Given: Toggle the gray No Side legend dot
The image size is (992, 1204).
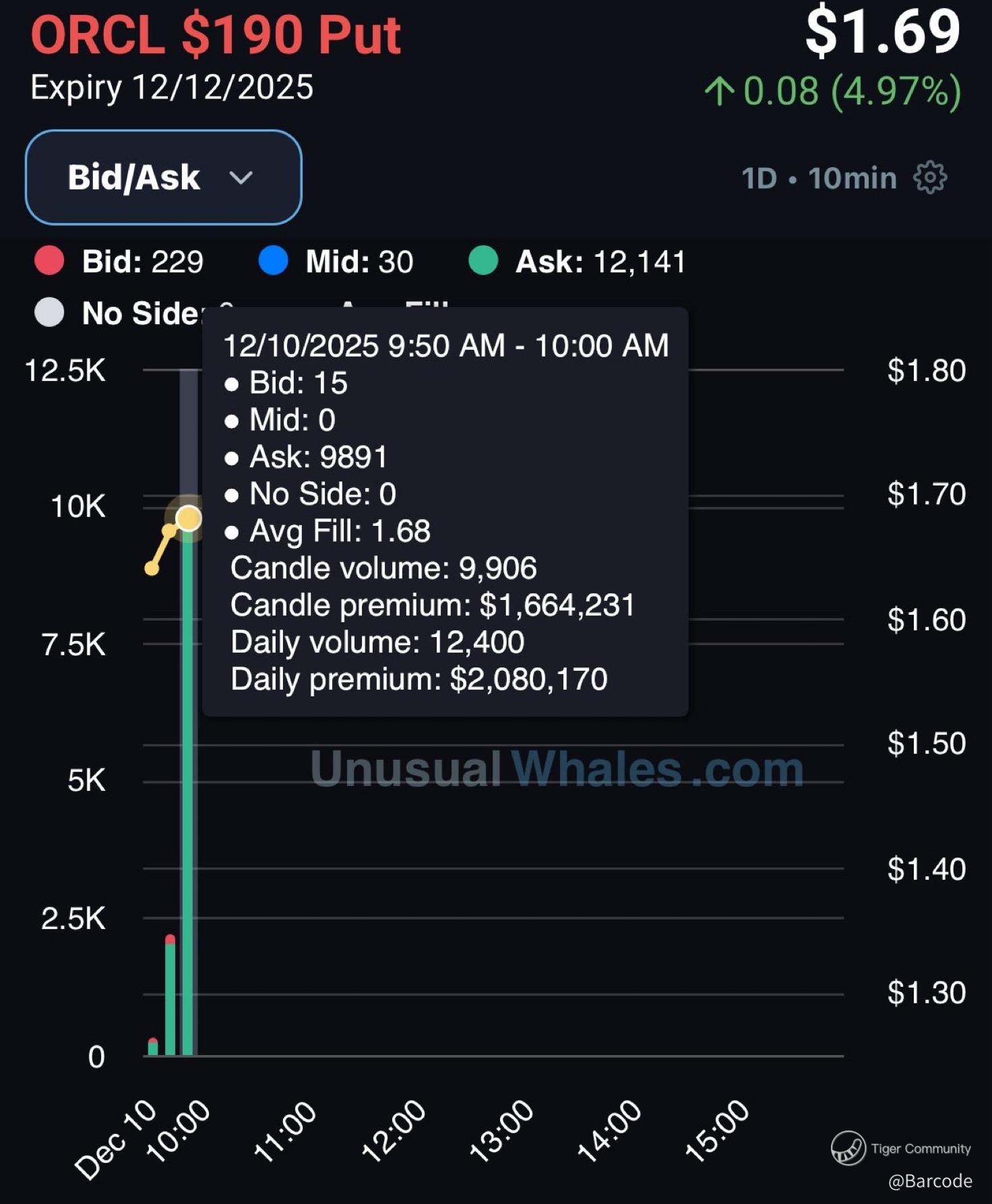Looking at the screenshot, I should point(49,313).
